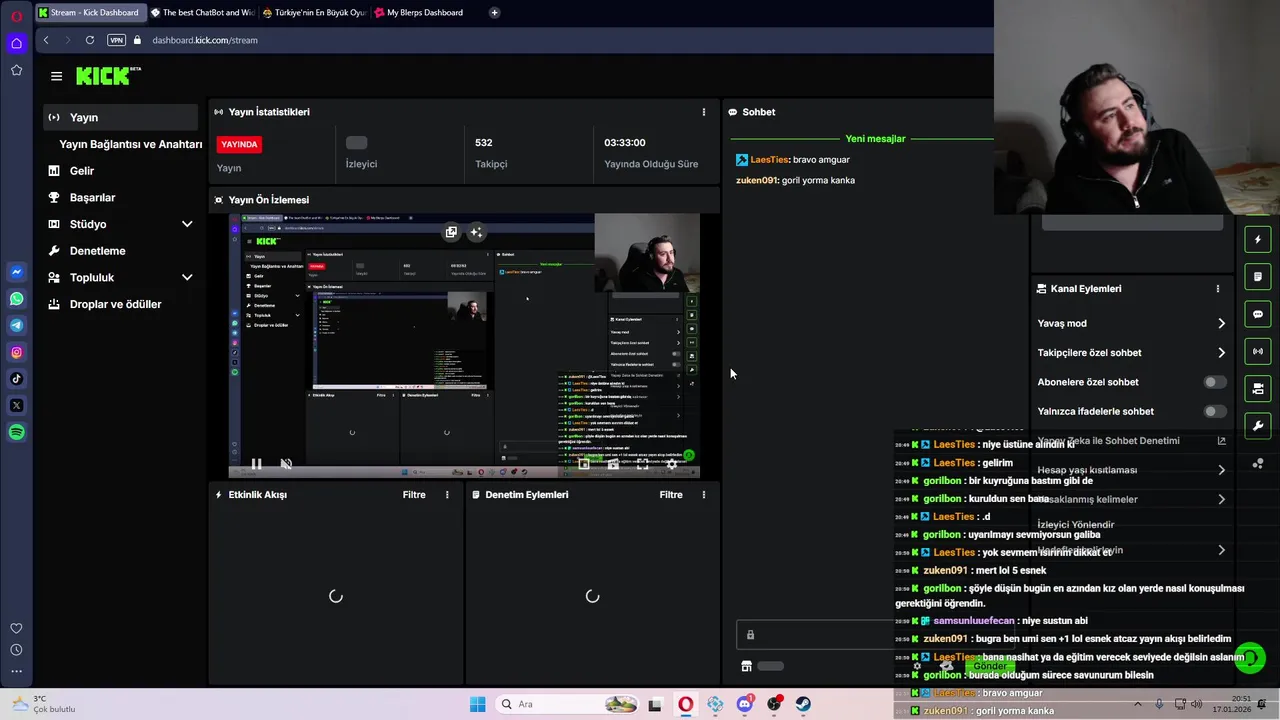The image size is (1280, 720).
Task: Open X (Twitter) in Opera sidebar
Action: tap(16, 405)
